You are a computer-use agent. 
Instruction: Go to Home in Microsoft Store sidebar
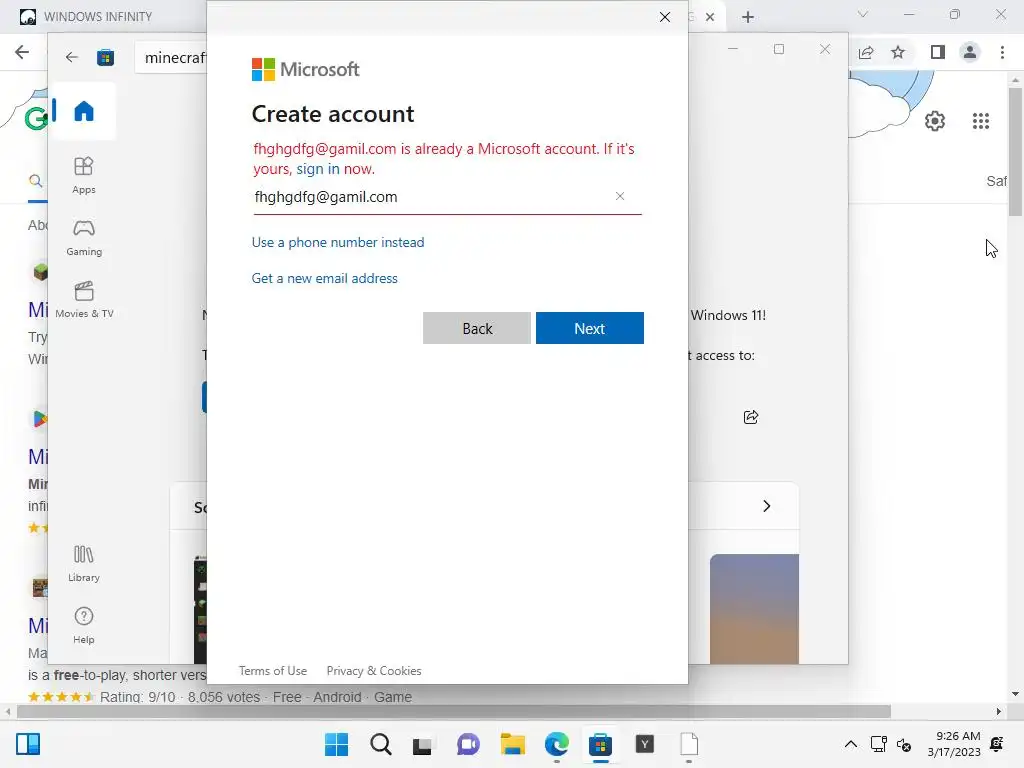tap(84, 111)
